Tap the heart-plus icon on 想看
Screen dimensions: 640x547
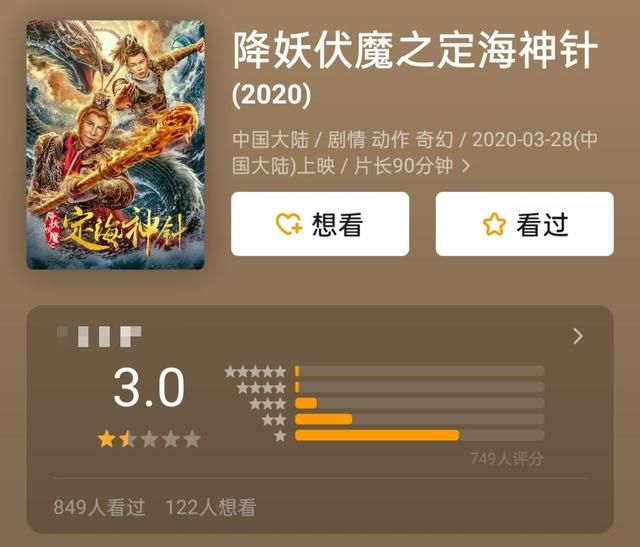tap(289, 224)
